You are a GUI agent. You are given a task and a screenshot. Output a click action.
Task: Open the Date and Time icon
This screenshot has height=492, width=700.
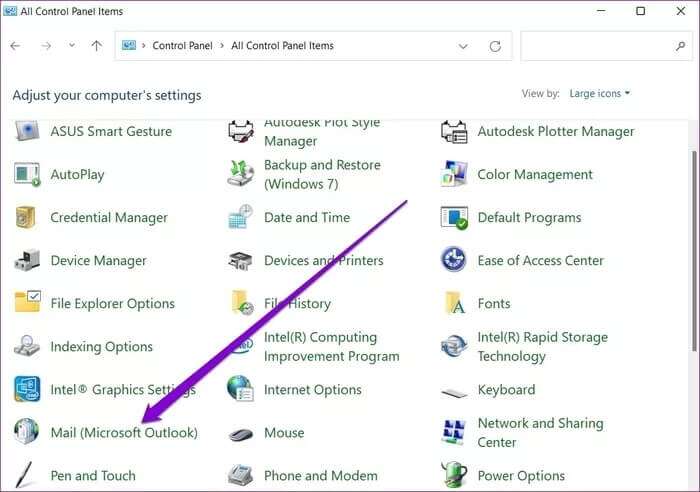(x=241, y=217)
